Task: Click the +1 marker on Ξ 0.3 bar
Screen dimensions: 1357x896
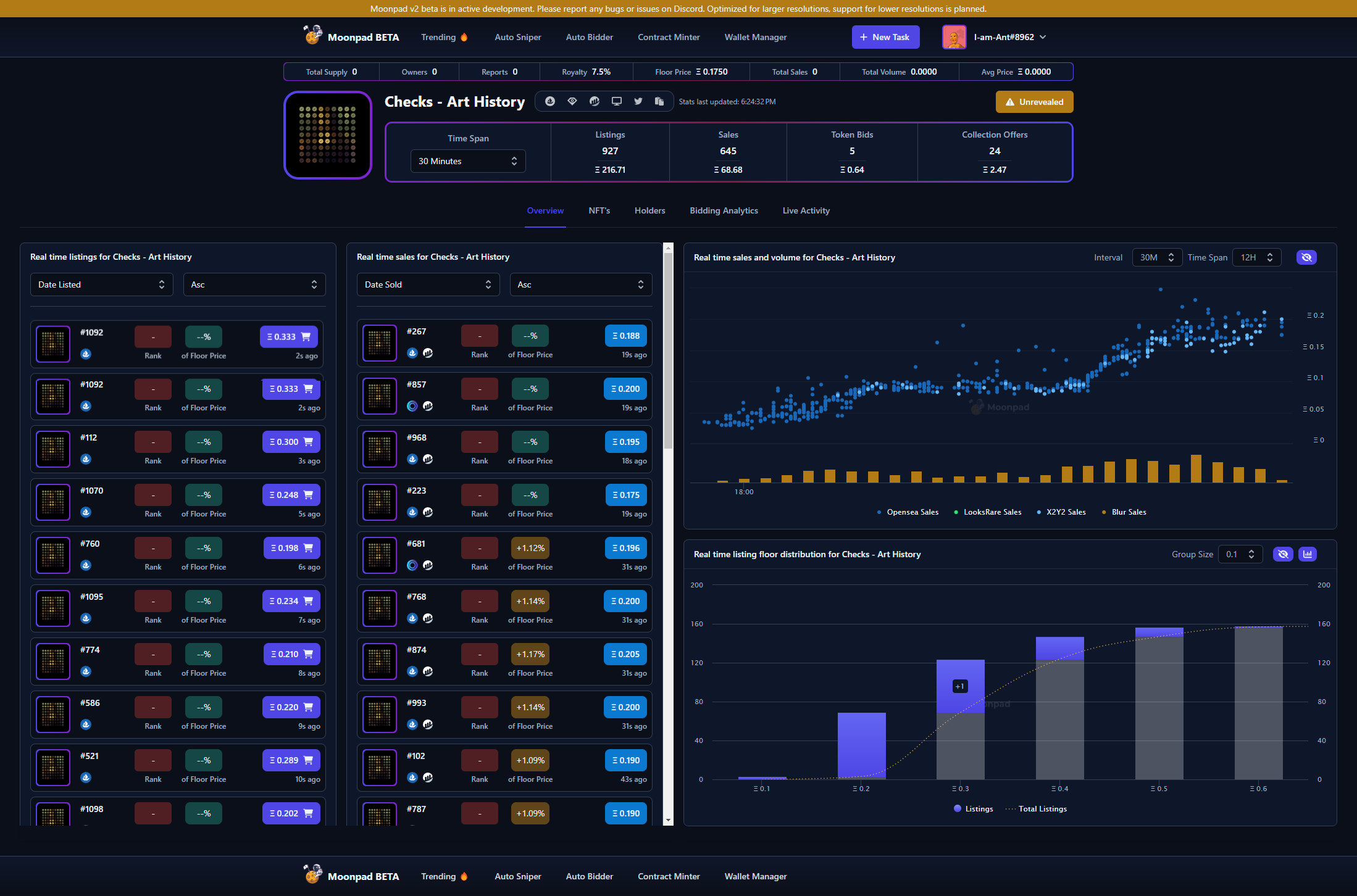Action: (x=960, y=686)
